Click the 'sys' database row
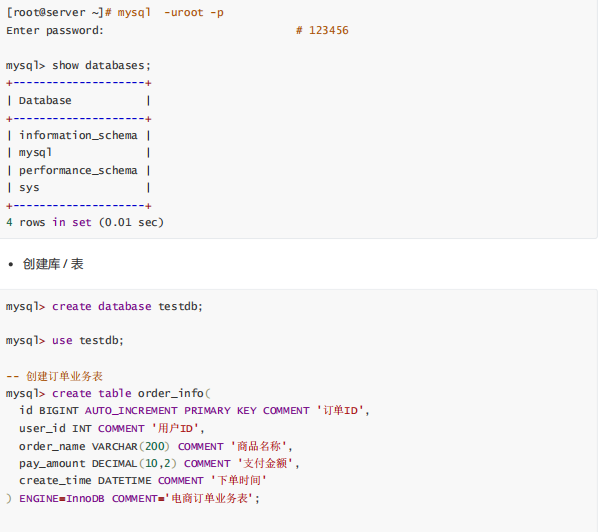598x532 pixels. tap(78, 188)
